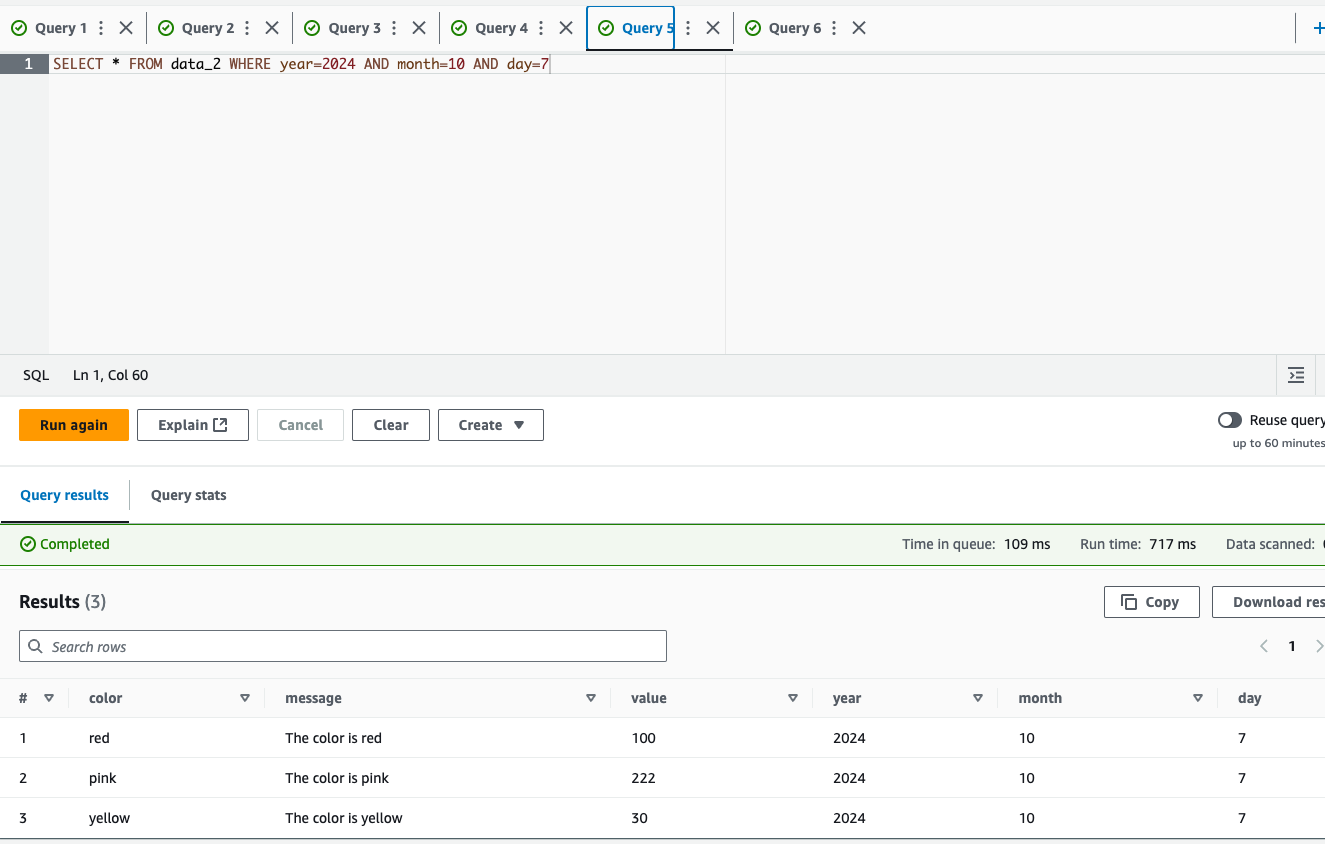The image size is (1325, 844).
Task: Switch to the Query 6 tab
Action: click(784, 28)
